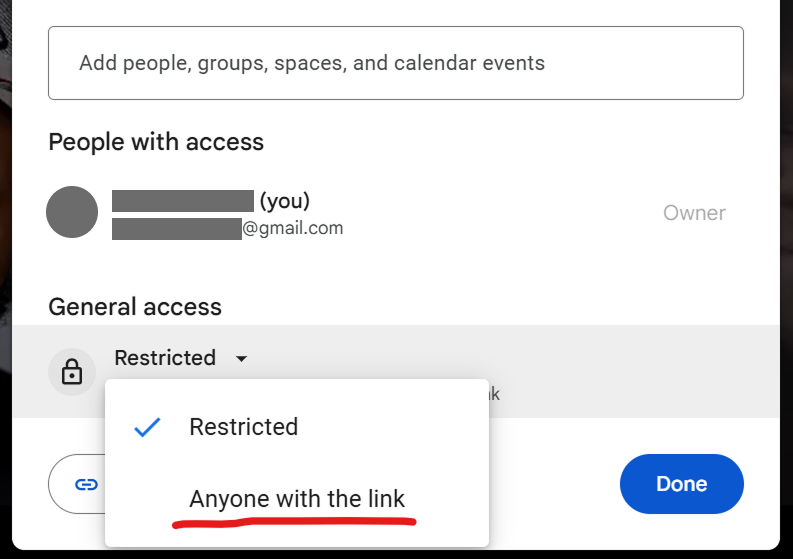
Task: Click the "(you)" text beside owner name
Action: (x=285, y=201)
